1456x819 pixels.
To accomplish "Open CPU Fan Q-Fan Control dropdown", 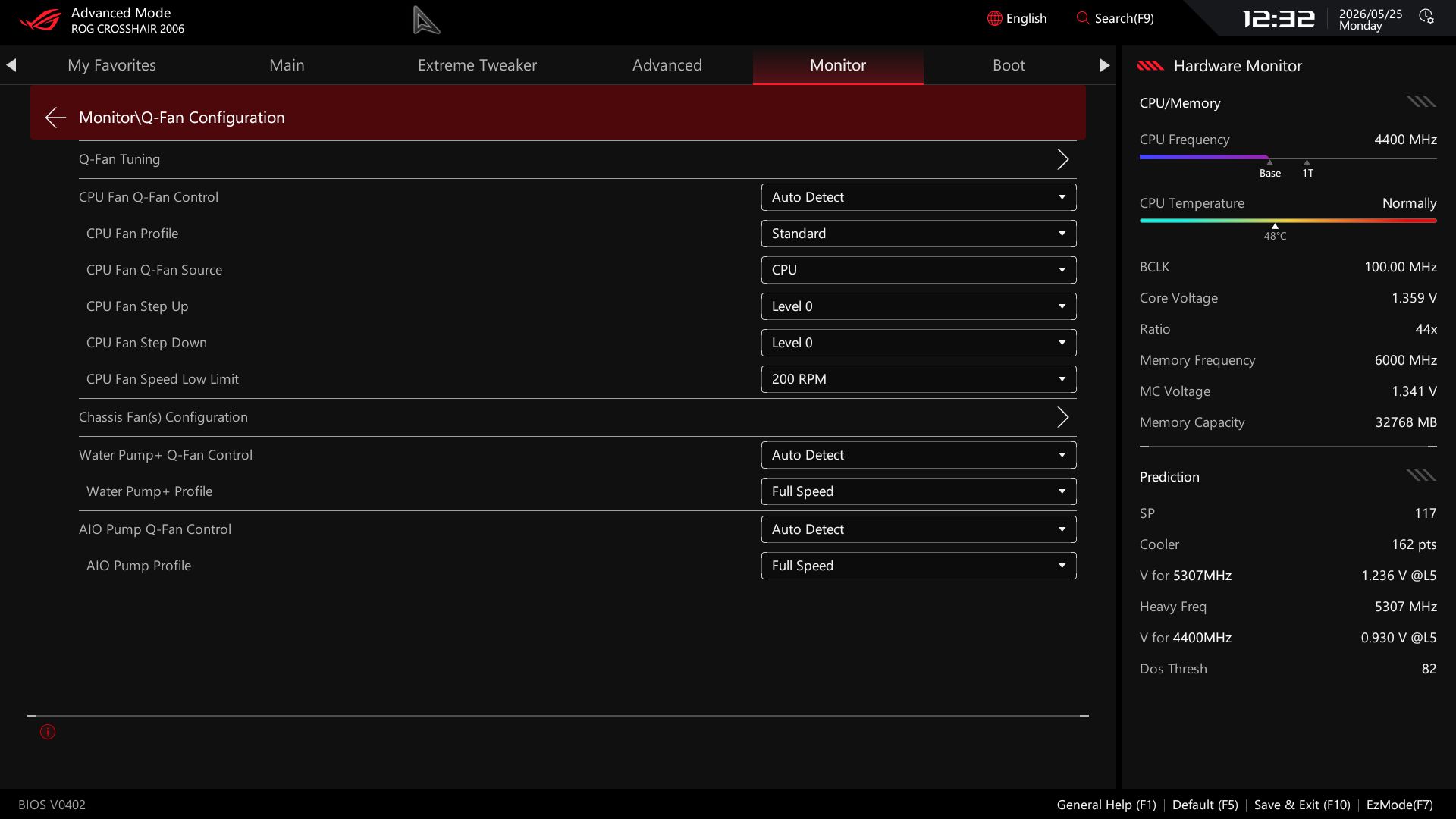I will tap(918, 197).
